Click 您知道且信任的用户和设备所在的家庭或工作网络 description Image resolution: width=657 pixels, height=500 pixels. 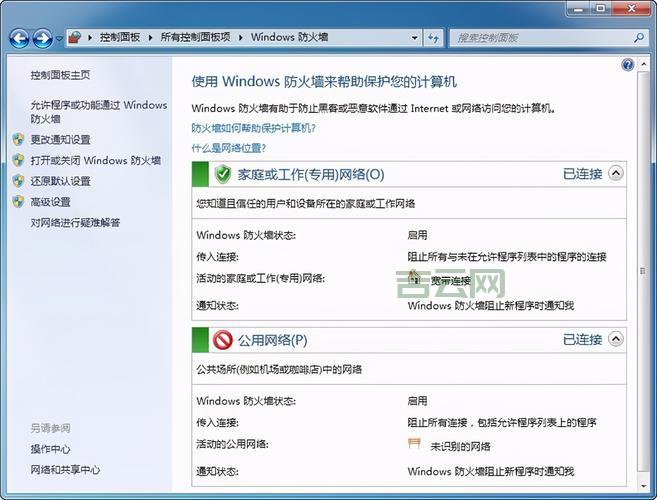coord(305,204)
